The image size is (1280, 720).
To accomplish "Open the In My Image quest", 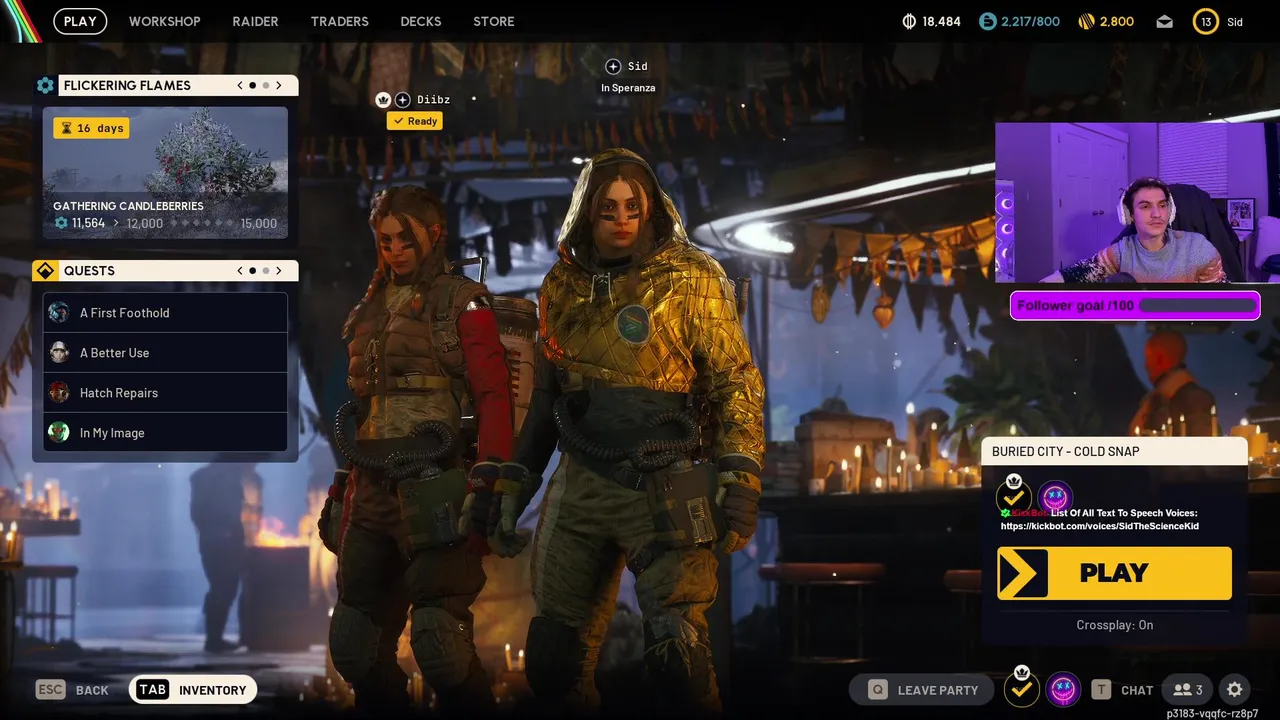I will 165,433.
